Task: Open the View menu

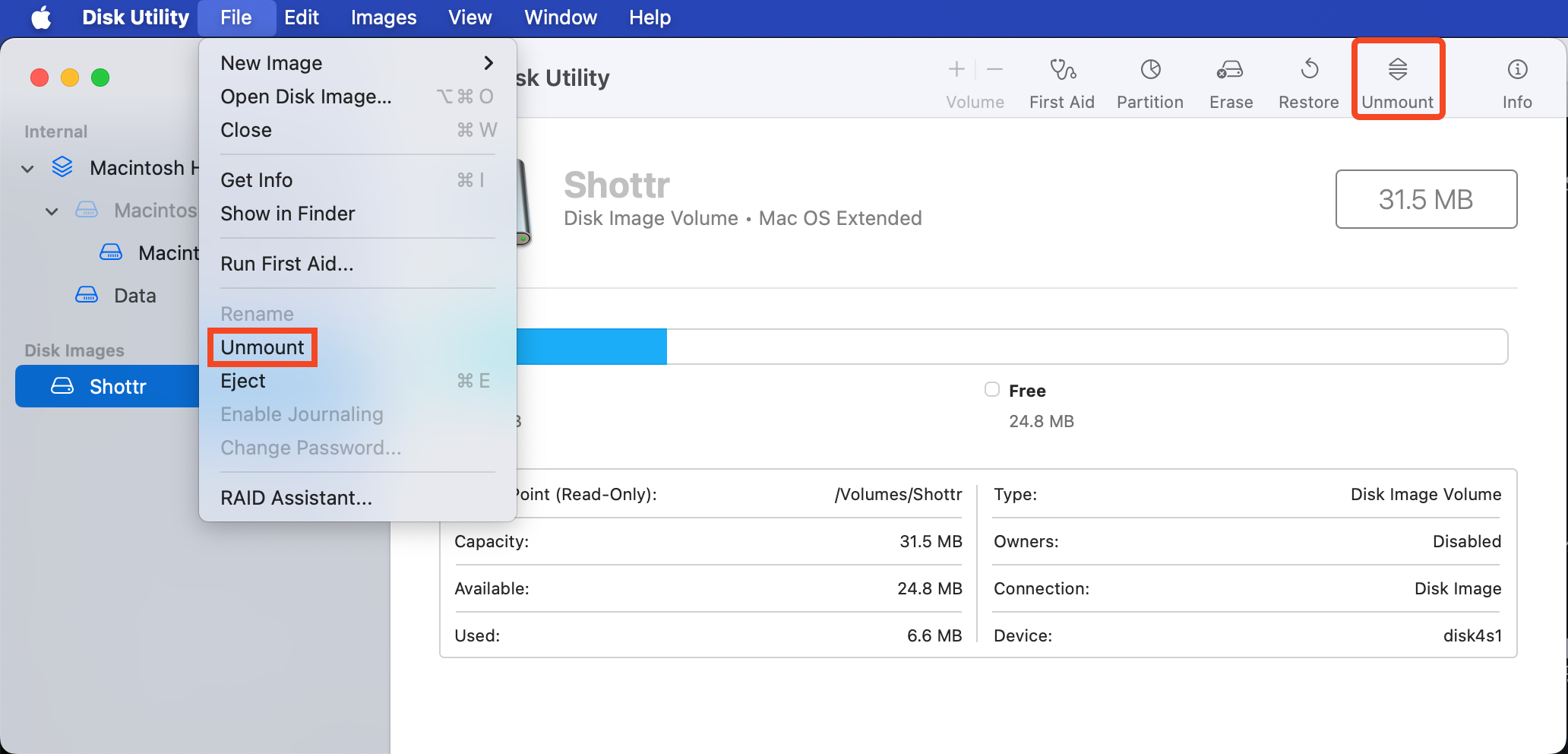Action: coord(470,17)
